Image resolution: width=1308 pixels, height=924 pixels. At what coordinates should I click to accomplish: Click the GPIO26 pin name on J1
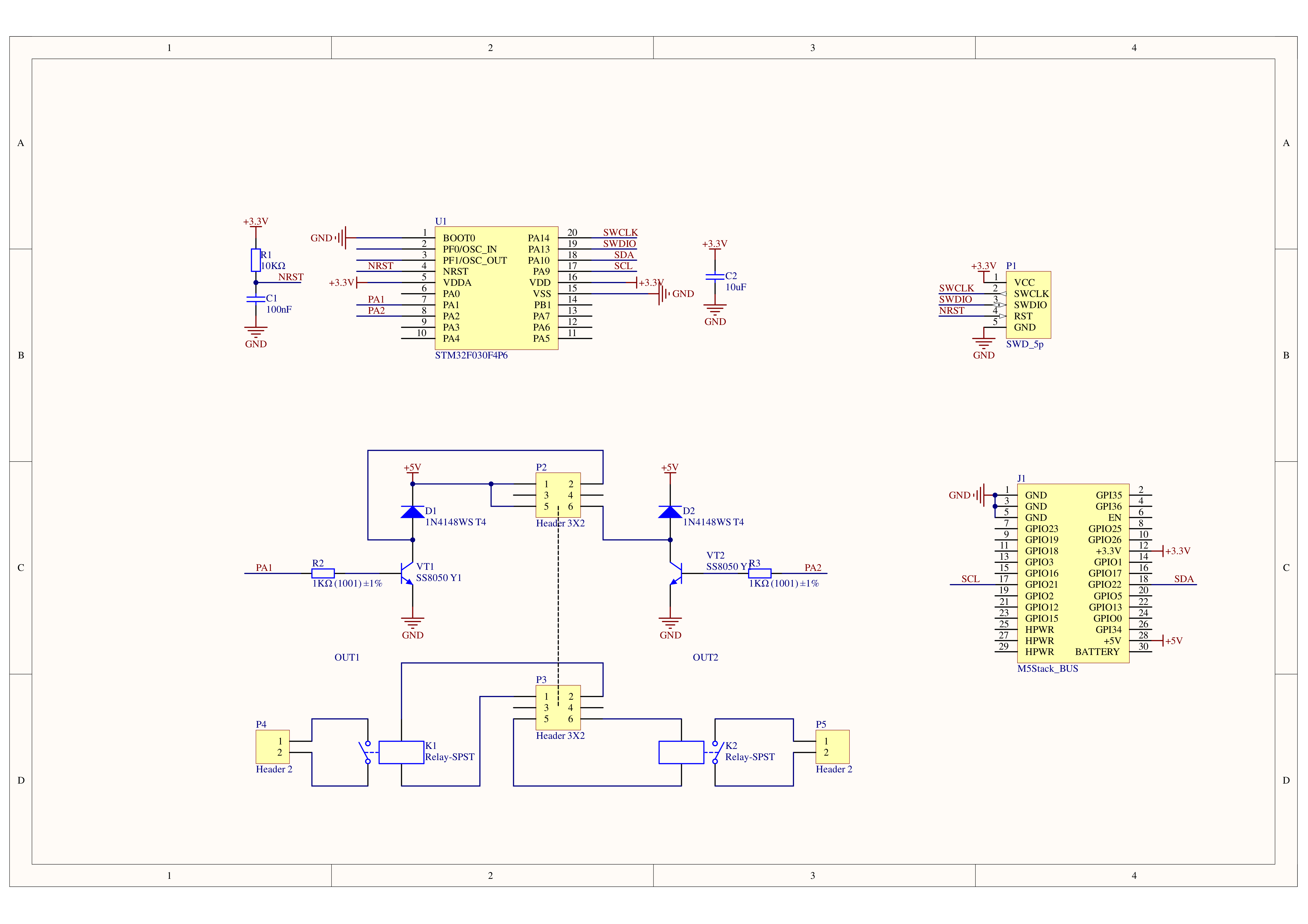coord(1105,540)
